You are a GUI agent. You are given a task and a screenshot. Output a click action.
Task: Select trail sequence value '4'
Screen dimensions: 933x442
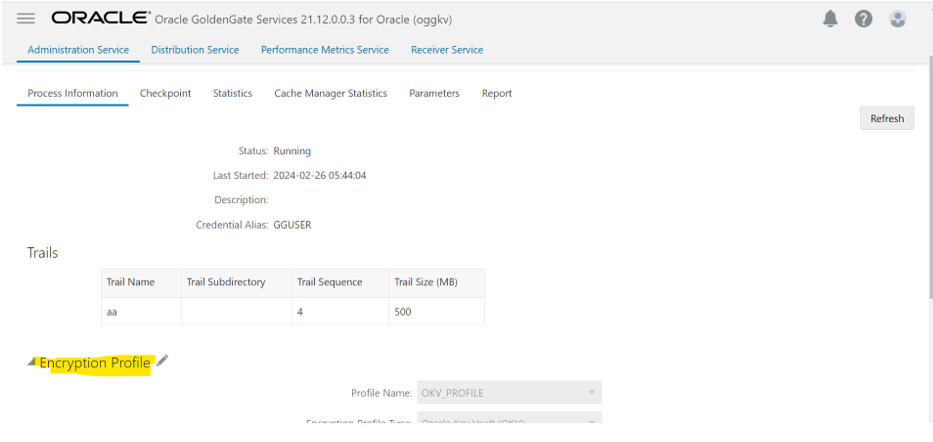(x=340, y=311)
